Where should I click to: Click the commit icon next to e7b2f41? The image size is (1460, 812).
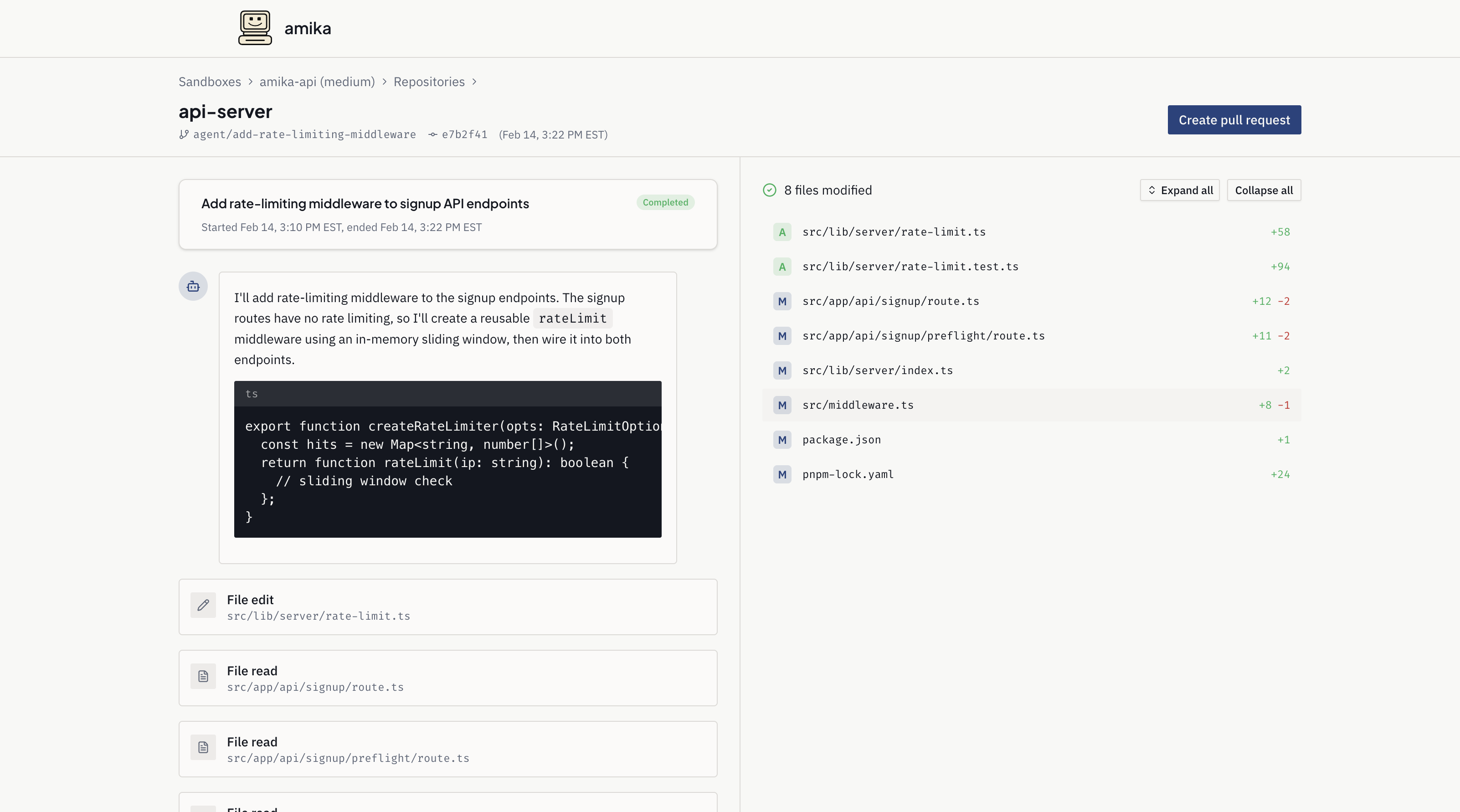click(432, 135)
